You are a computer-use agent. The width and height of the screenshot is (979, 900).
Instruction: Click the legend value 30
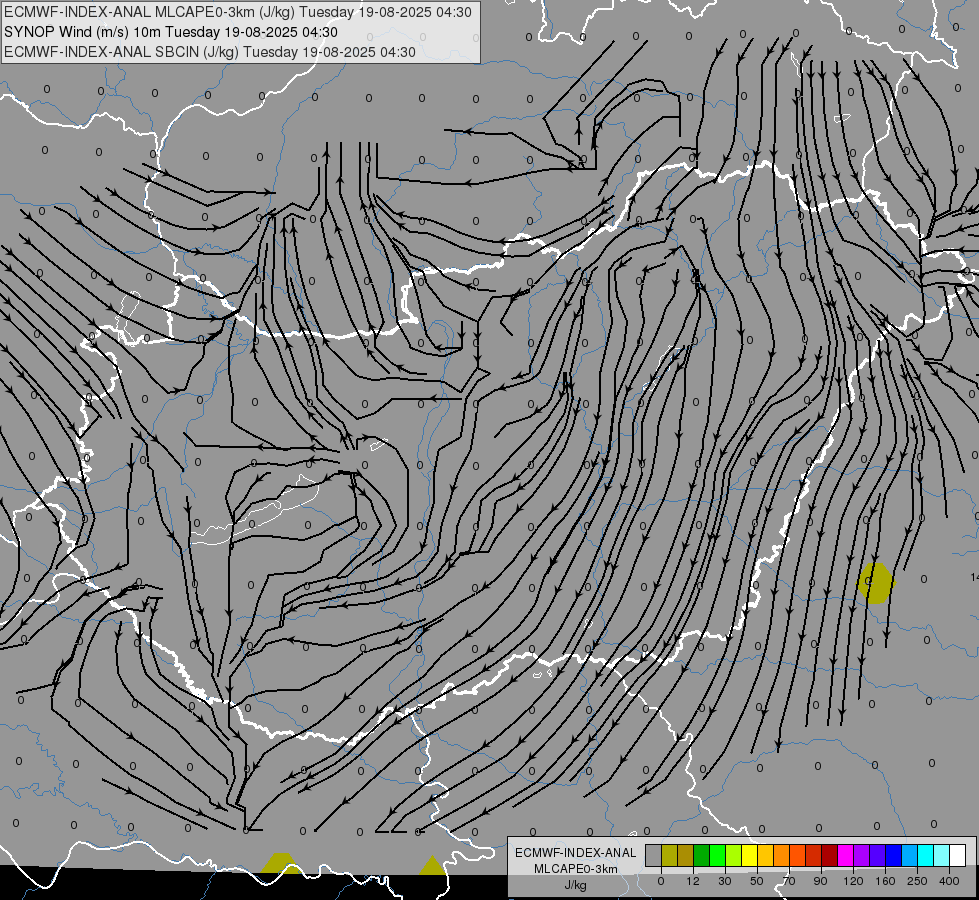[725, 881]
